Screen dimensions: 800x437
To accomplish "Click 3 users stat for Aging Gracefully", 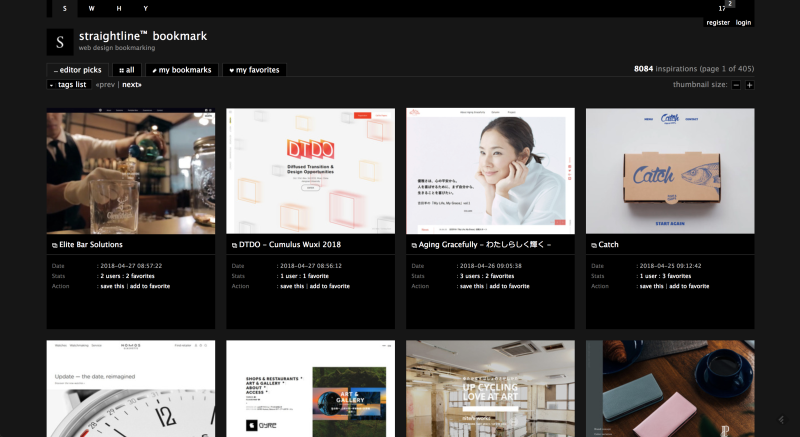I will [x=470, y=276].
